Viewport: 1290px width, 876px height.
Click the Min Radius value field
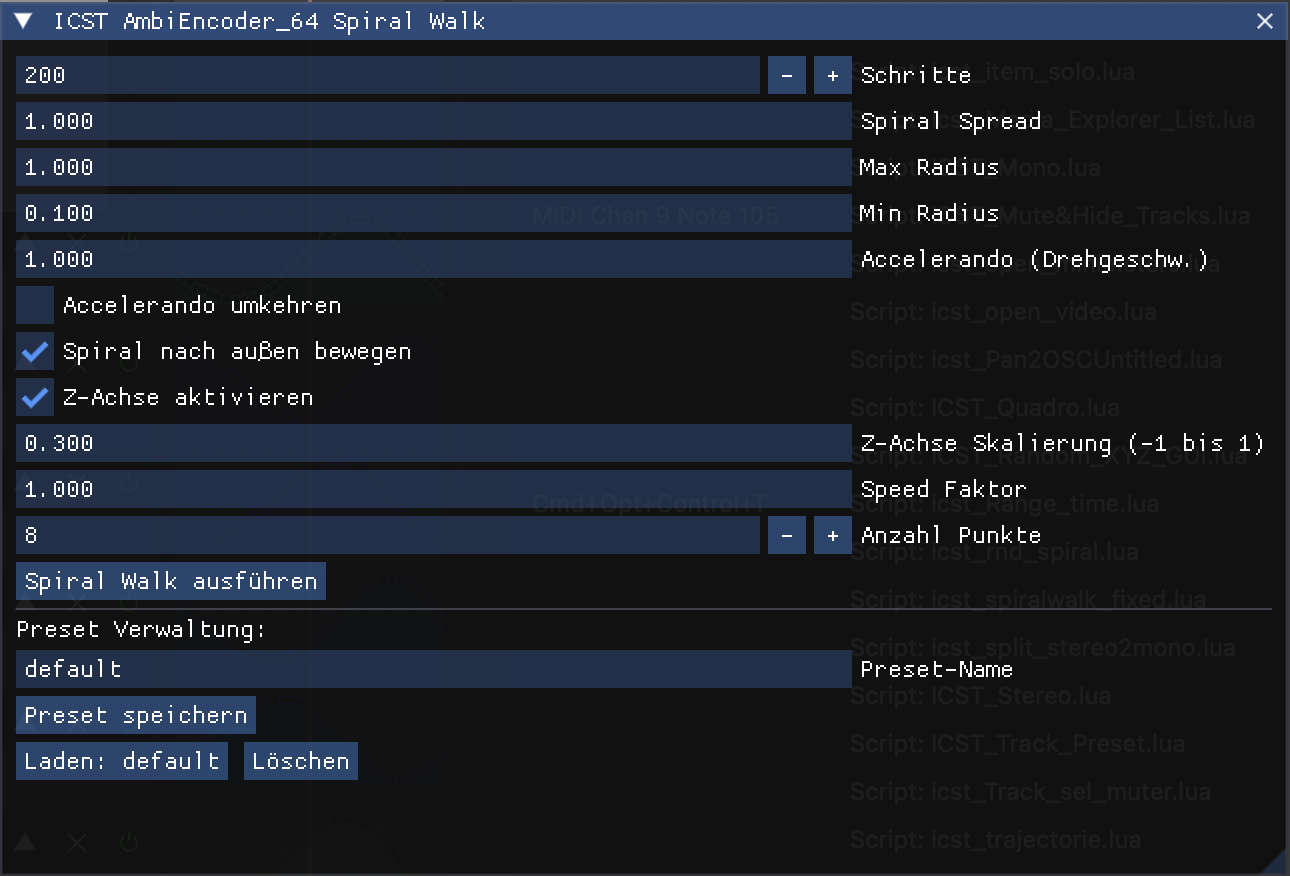[x=433, y=213]
